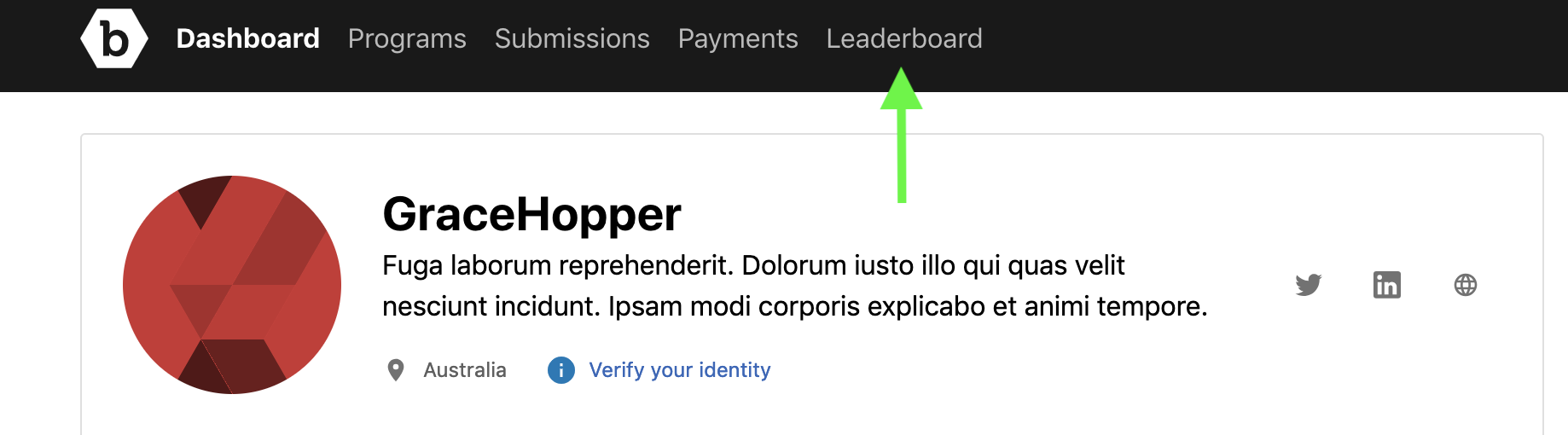Open the Twitter profile icon

1308,285
